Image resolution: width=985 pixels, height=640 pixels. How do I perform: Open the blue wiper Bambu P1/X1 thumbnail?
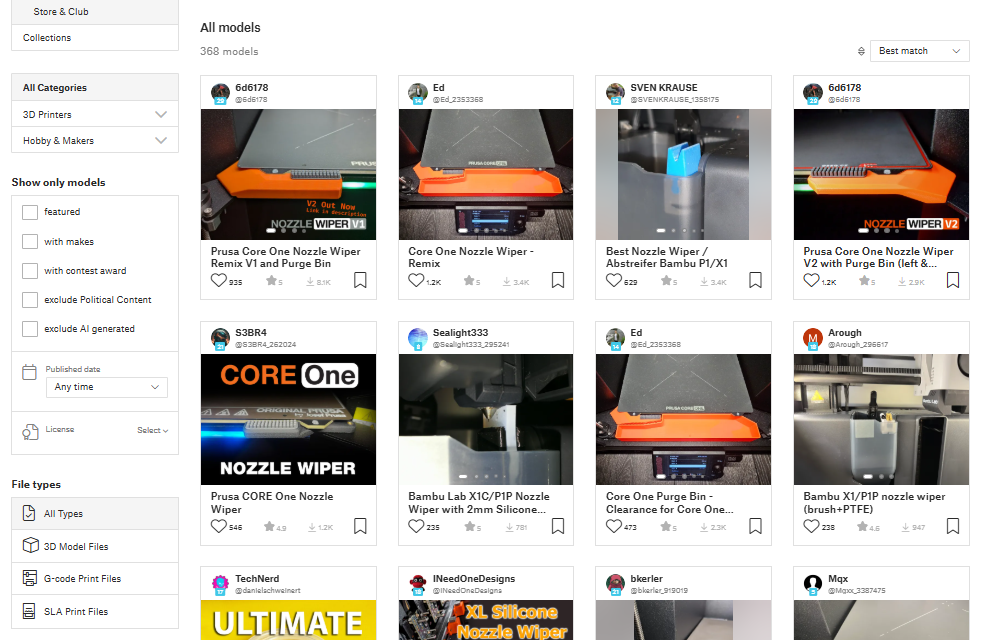[x=683, y=175]
